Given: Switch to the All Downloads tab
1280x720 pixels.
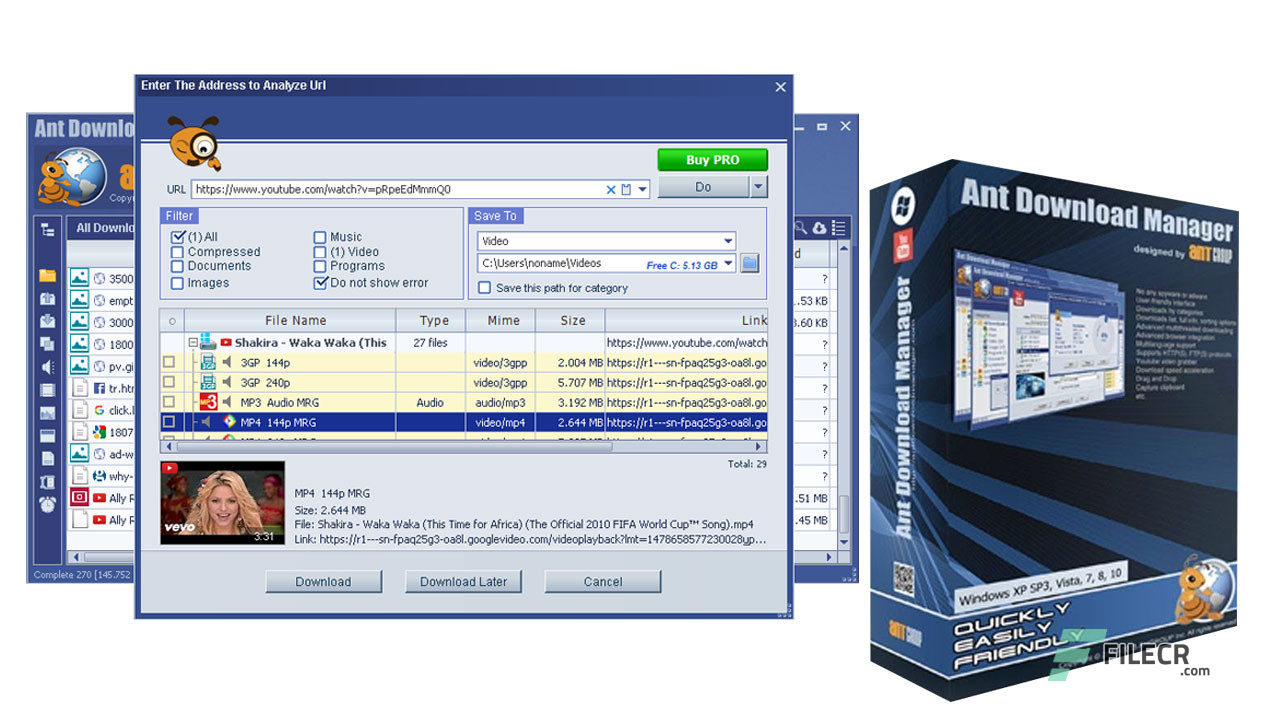Looking at the screenshot, I should coord(103,228).
